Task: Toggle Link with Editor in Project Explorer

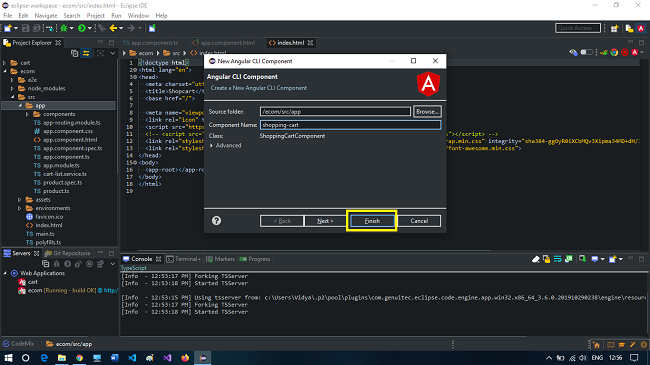Action: click(x=86, y=53)
